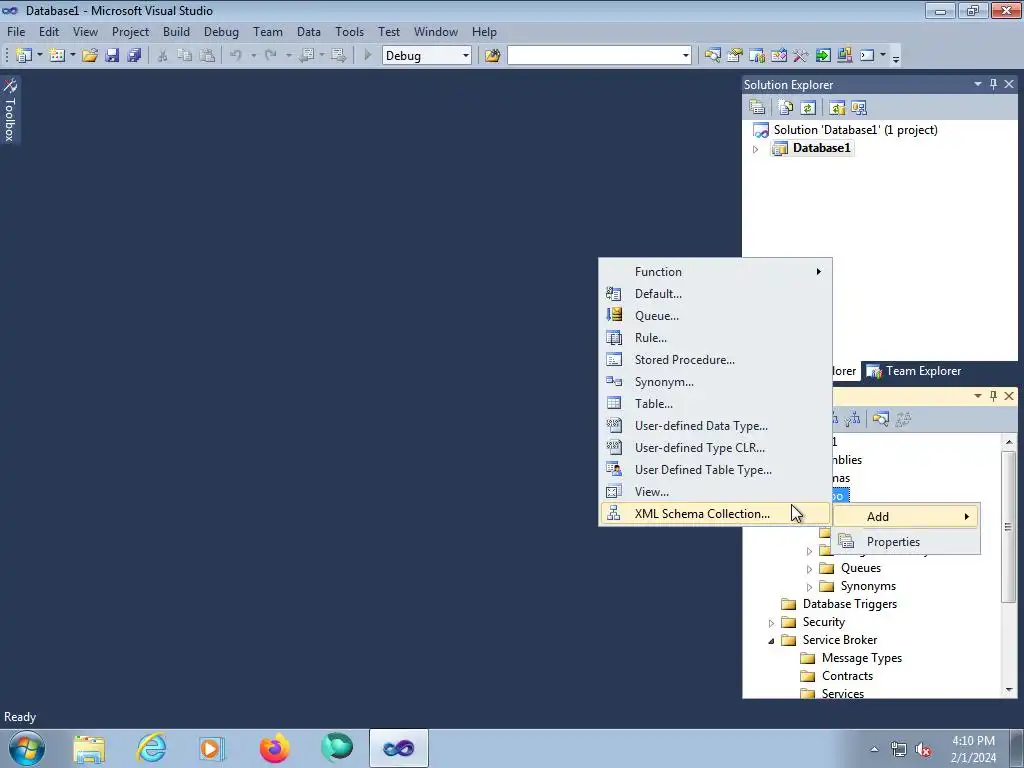Click the empty Find combo box field
The width and height of the screenshot is (1024, 768).
[593, 56]
